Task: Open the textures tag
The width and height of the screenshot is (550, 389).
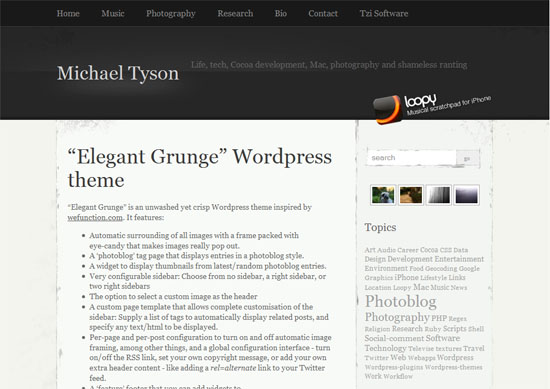Action: [449, 349]
